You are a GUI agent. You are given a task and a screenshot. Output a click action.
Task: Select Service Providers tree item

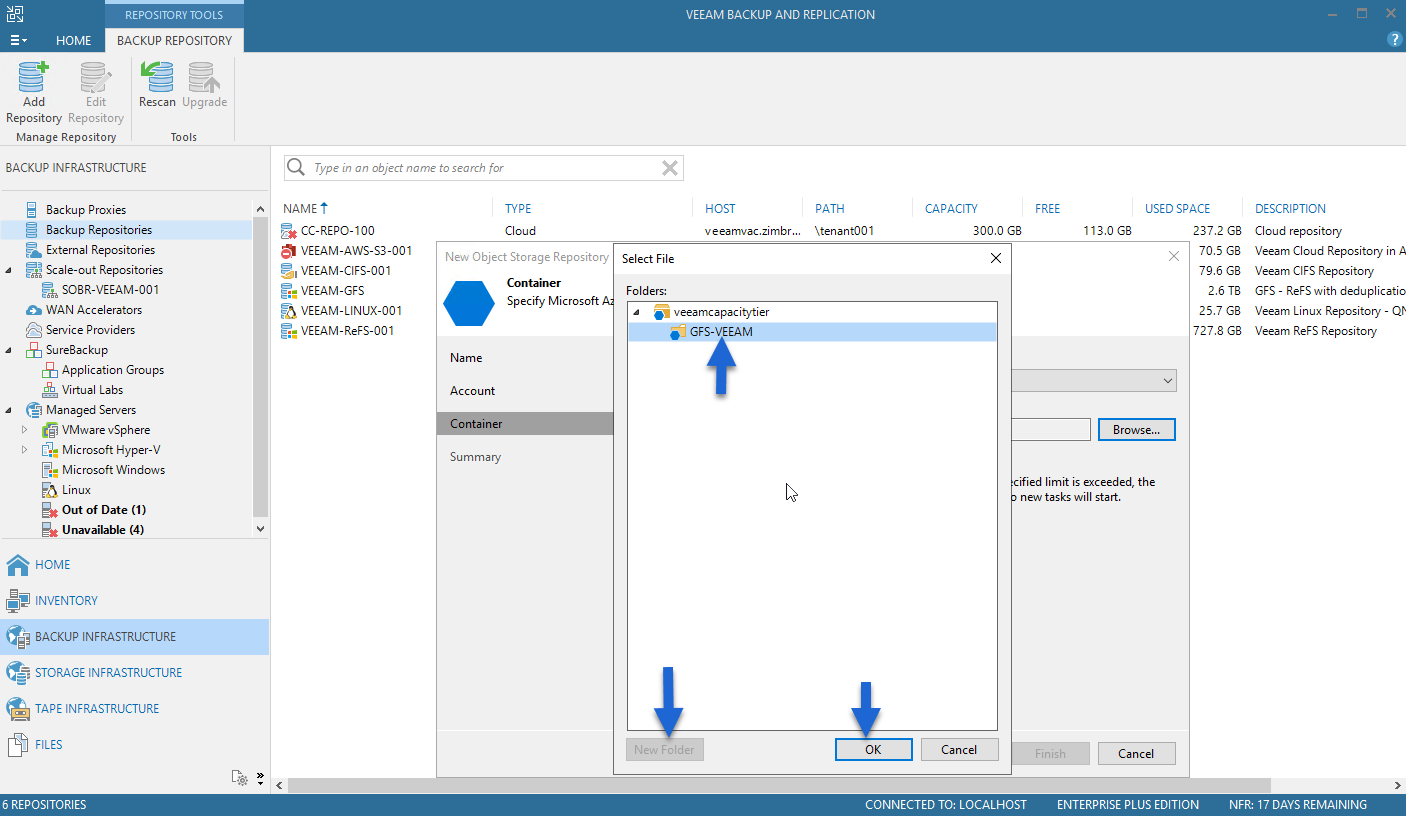(90, 330)
